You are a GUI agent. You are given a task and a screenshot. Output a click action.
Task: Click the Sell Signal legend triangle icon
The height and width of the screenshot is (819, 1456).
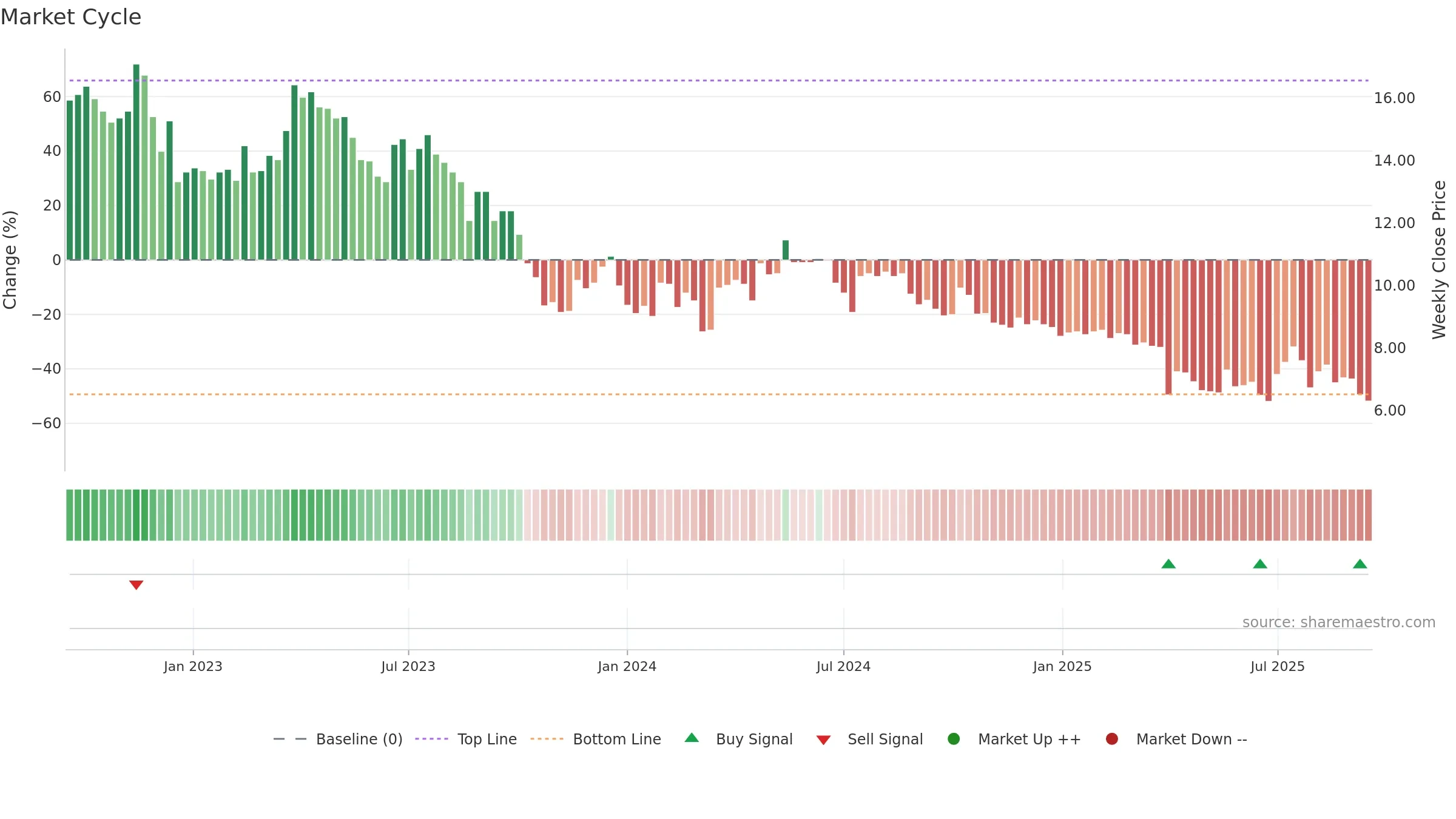823,740
